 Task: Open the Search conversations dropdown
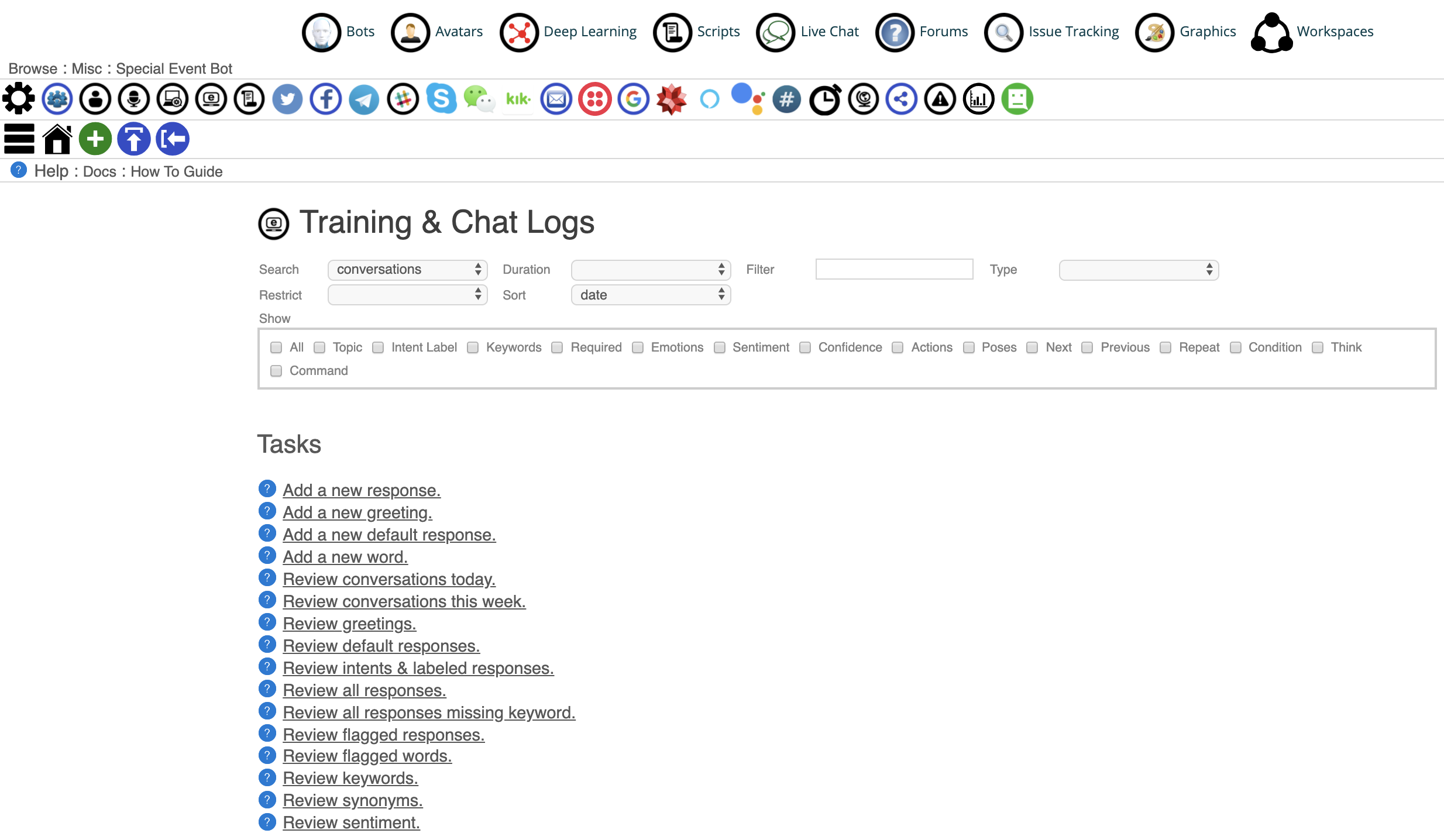click(x=407, y=270)
